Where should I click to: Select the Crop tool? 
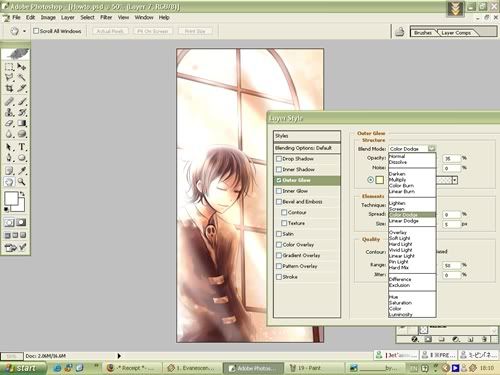click(x=9, y=88)
